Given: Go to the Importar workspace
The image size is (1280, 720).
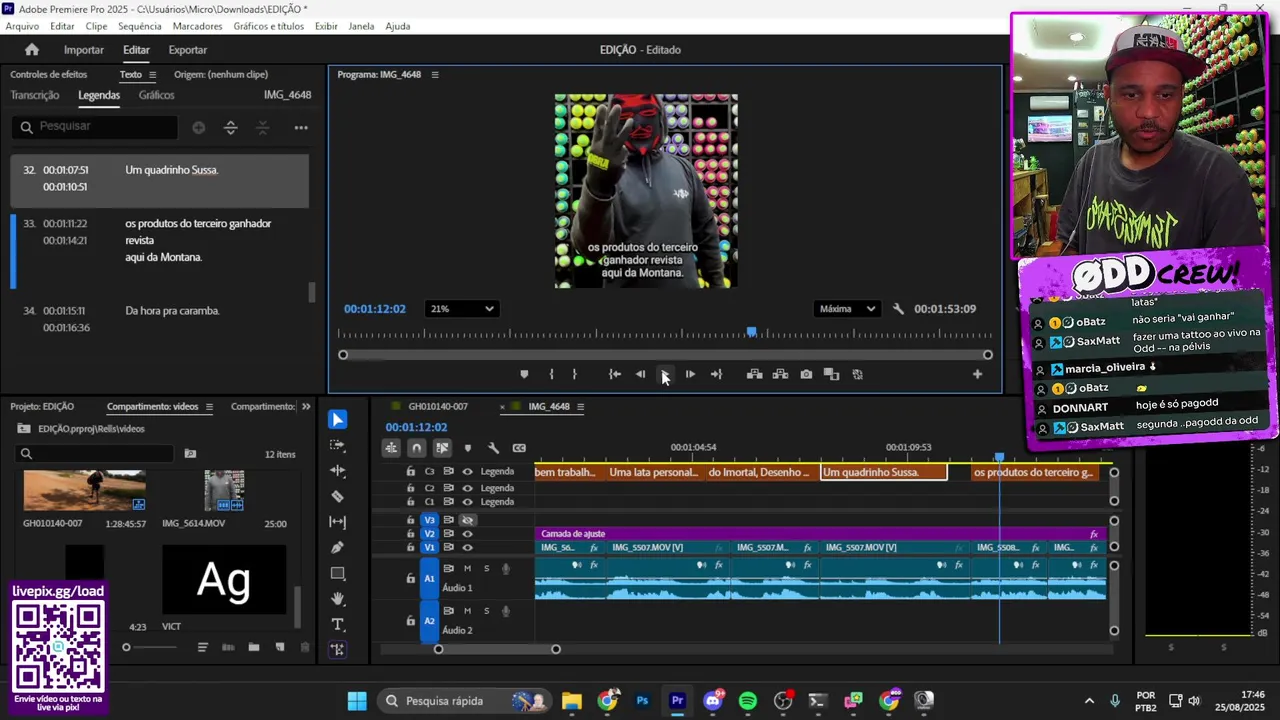Looking at the screenshot, I should pos(84,50).
